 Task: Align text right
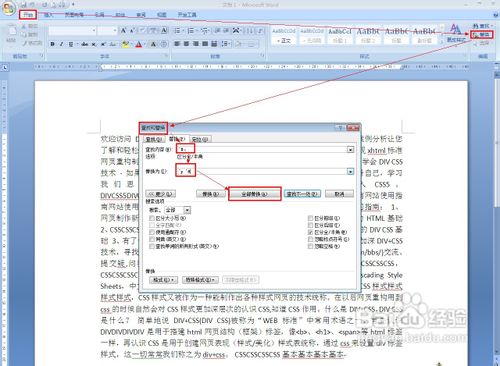[196, 44]
